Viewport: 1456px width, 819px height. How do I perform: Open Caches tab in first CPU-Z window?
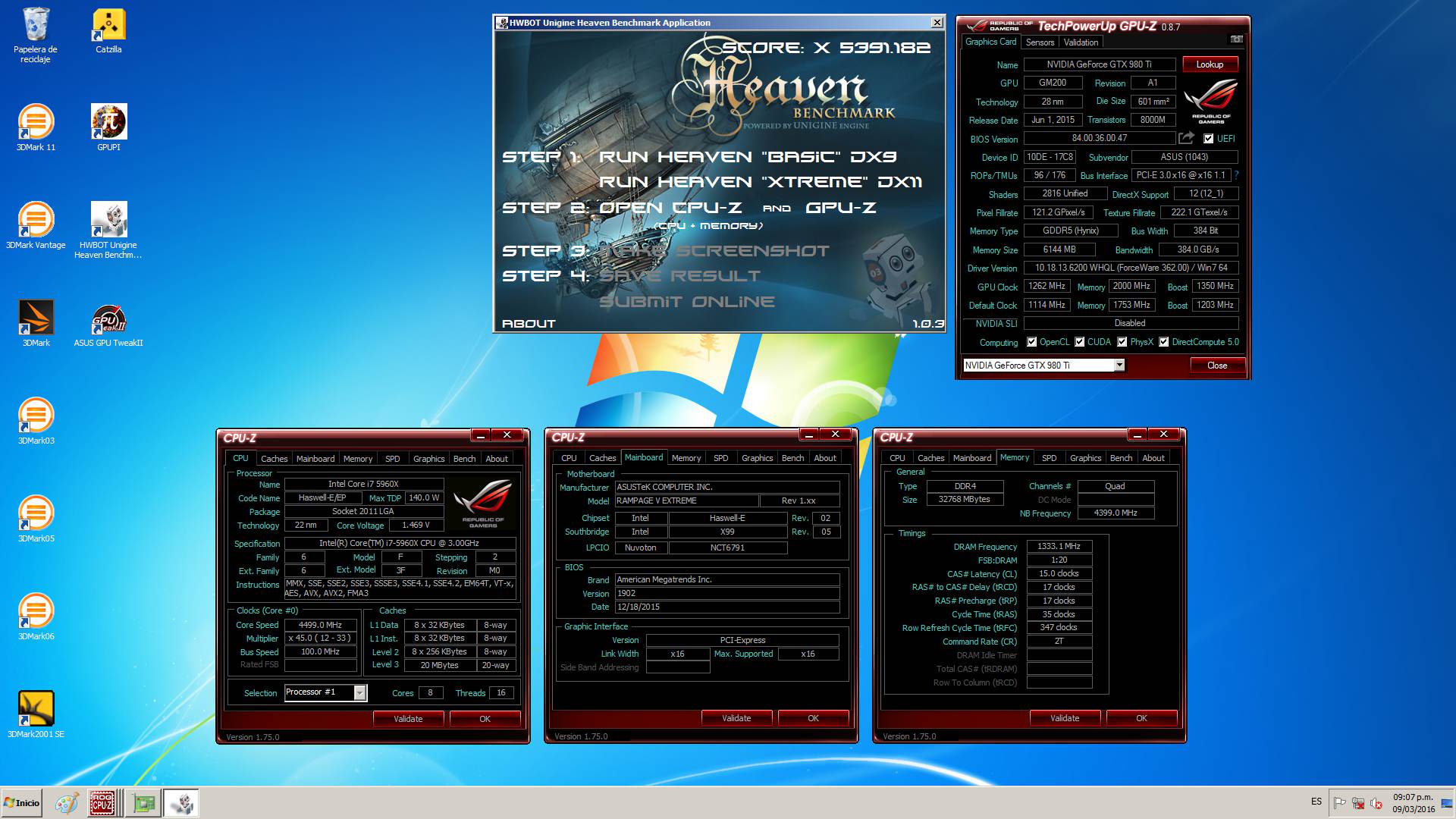pyautogui.click(x=274, y=459)
